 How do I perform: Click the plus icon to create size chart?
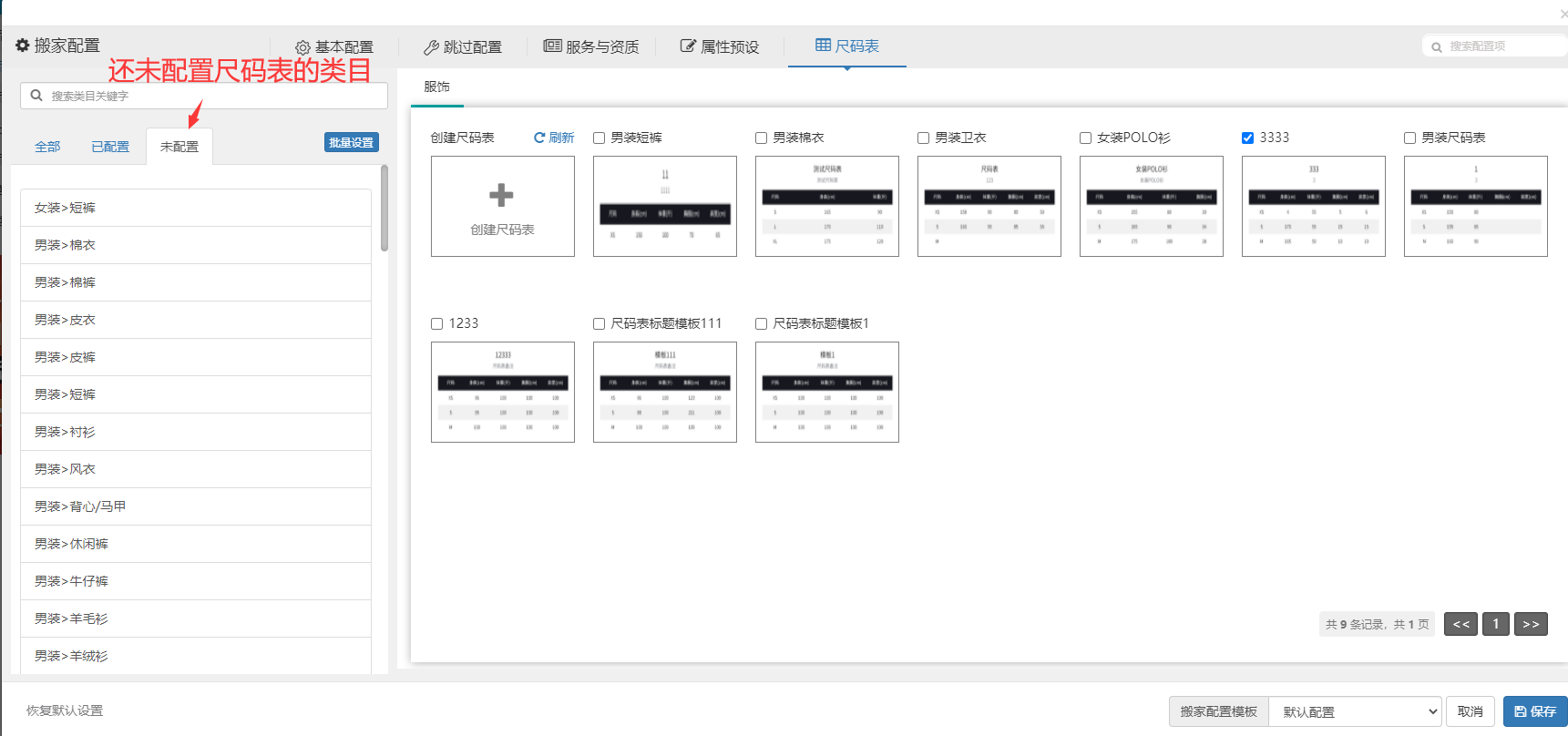tap(501, 195)
